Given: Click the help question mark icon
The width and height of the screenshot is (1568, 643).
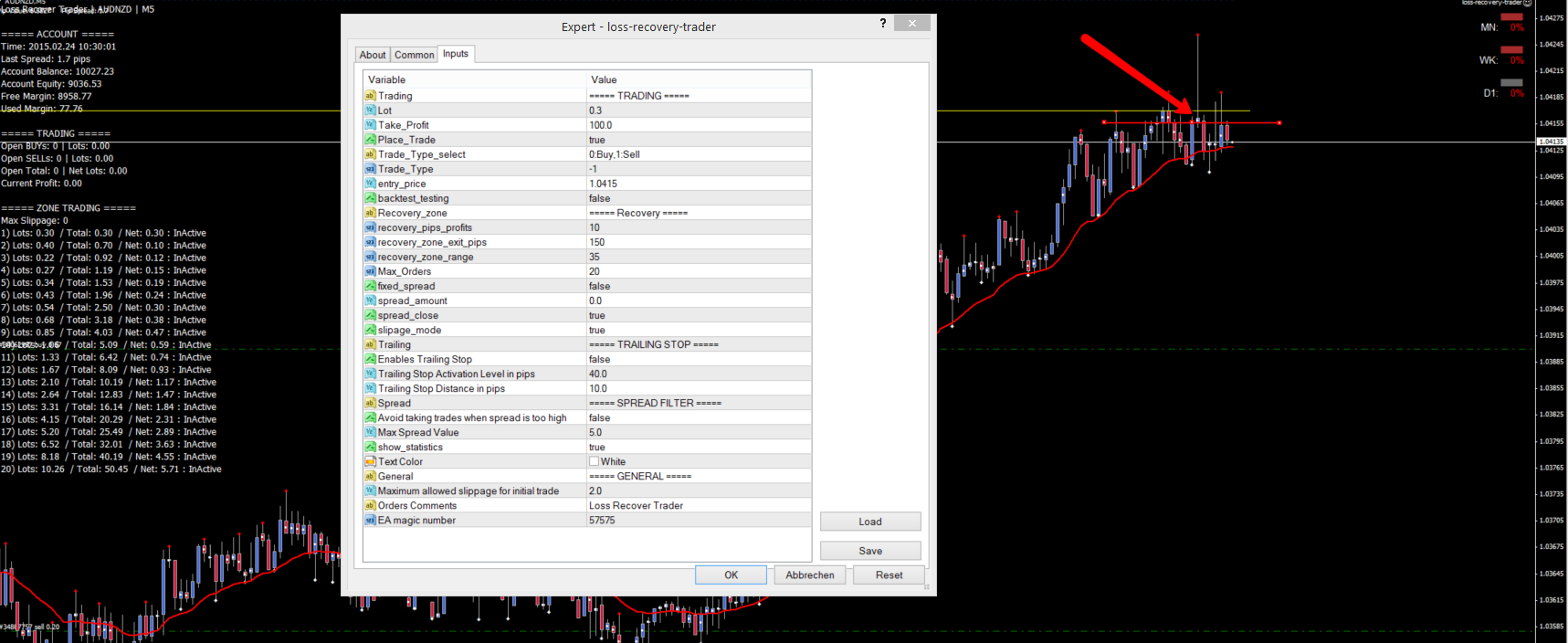Looking at the screenshot, I should click(x=882, y=24).
